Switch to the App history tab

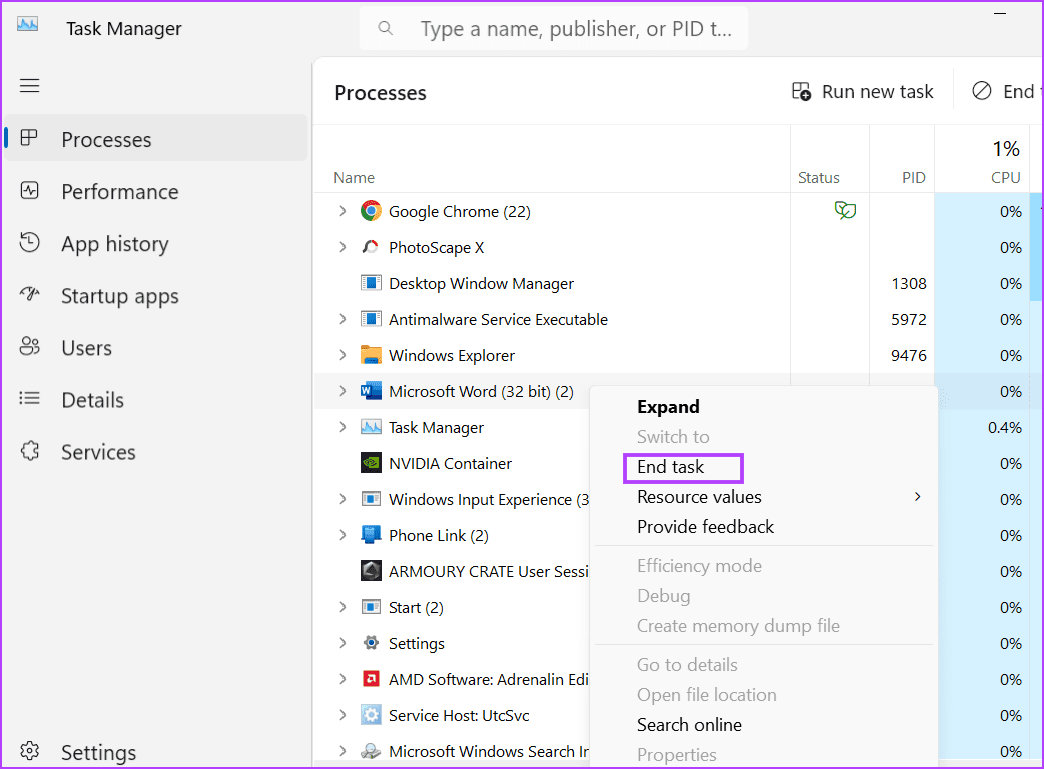click(156, 244)
